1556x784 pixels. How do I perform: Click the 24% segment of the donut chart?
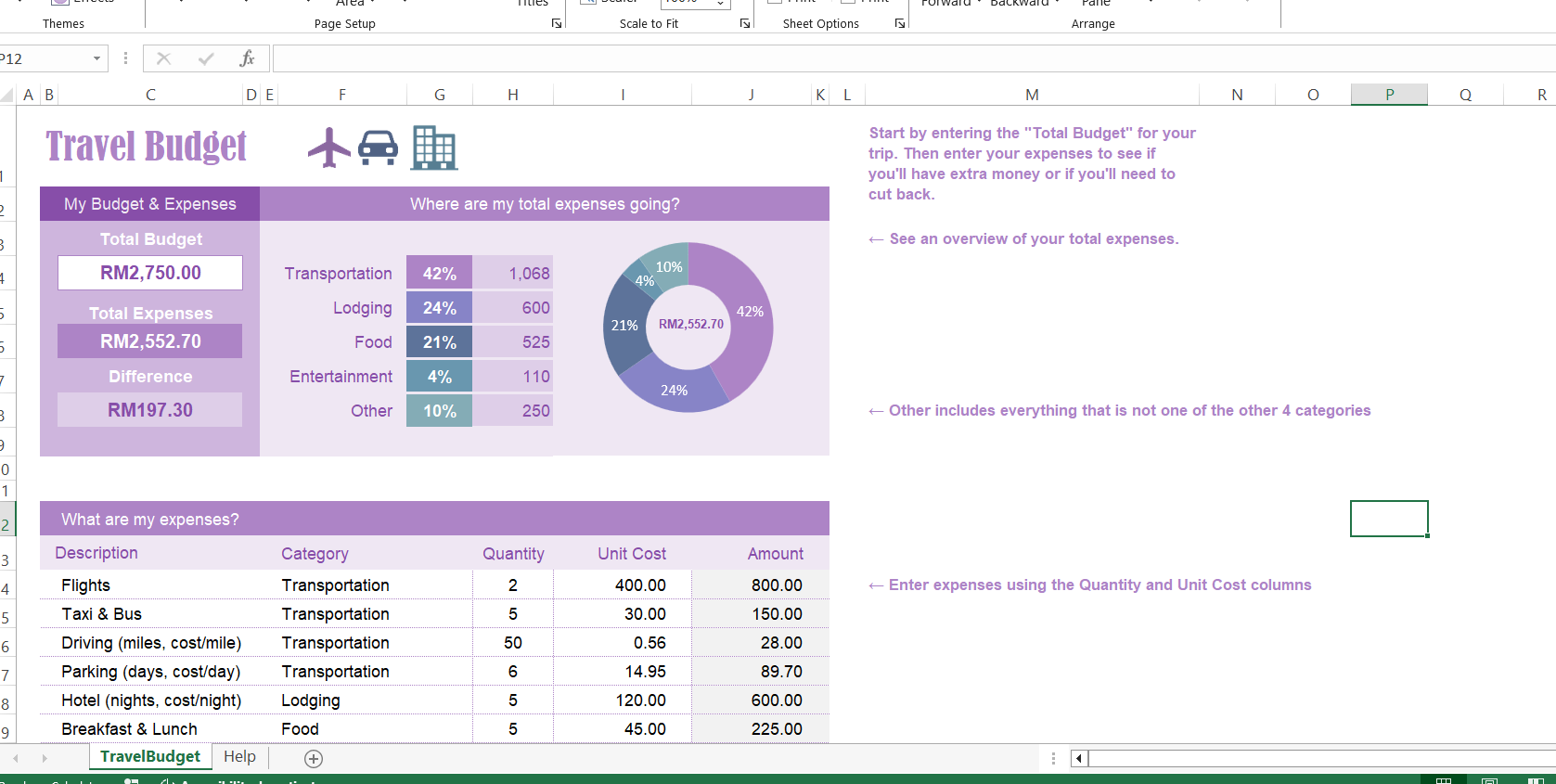(675, 391)
